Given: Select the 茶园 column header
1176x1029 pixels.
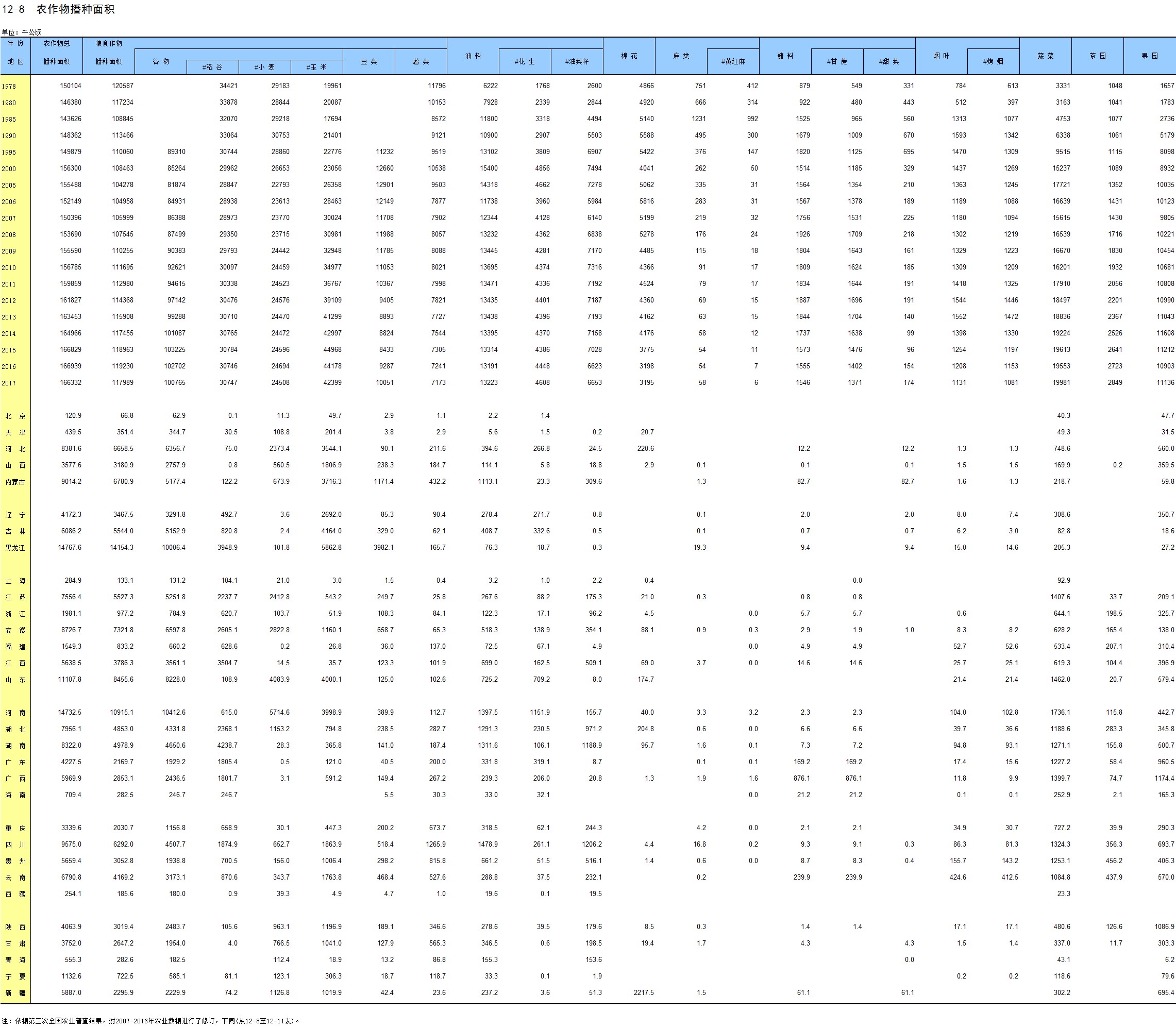Looking at the screenshot, I should click(x=1097, y=56).
